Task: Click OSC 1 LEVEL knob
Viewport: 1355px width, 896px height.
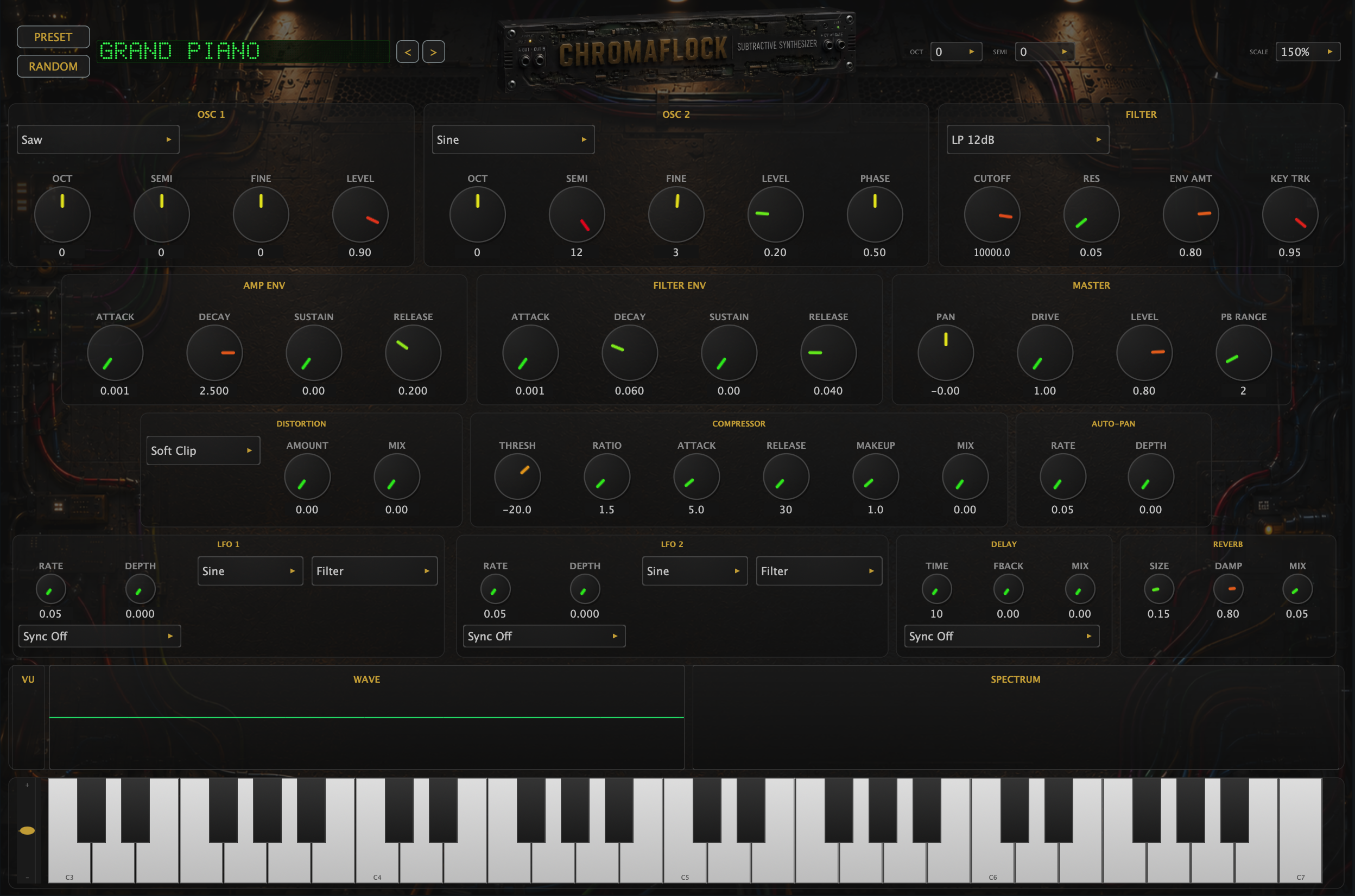Action: (x=360, y=215)
